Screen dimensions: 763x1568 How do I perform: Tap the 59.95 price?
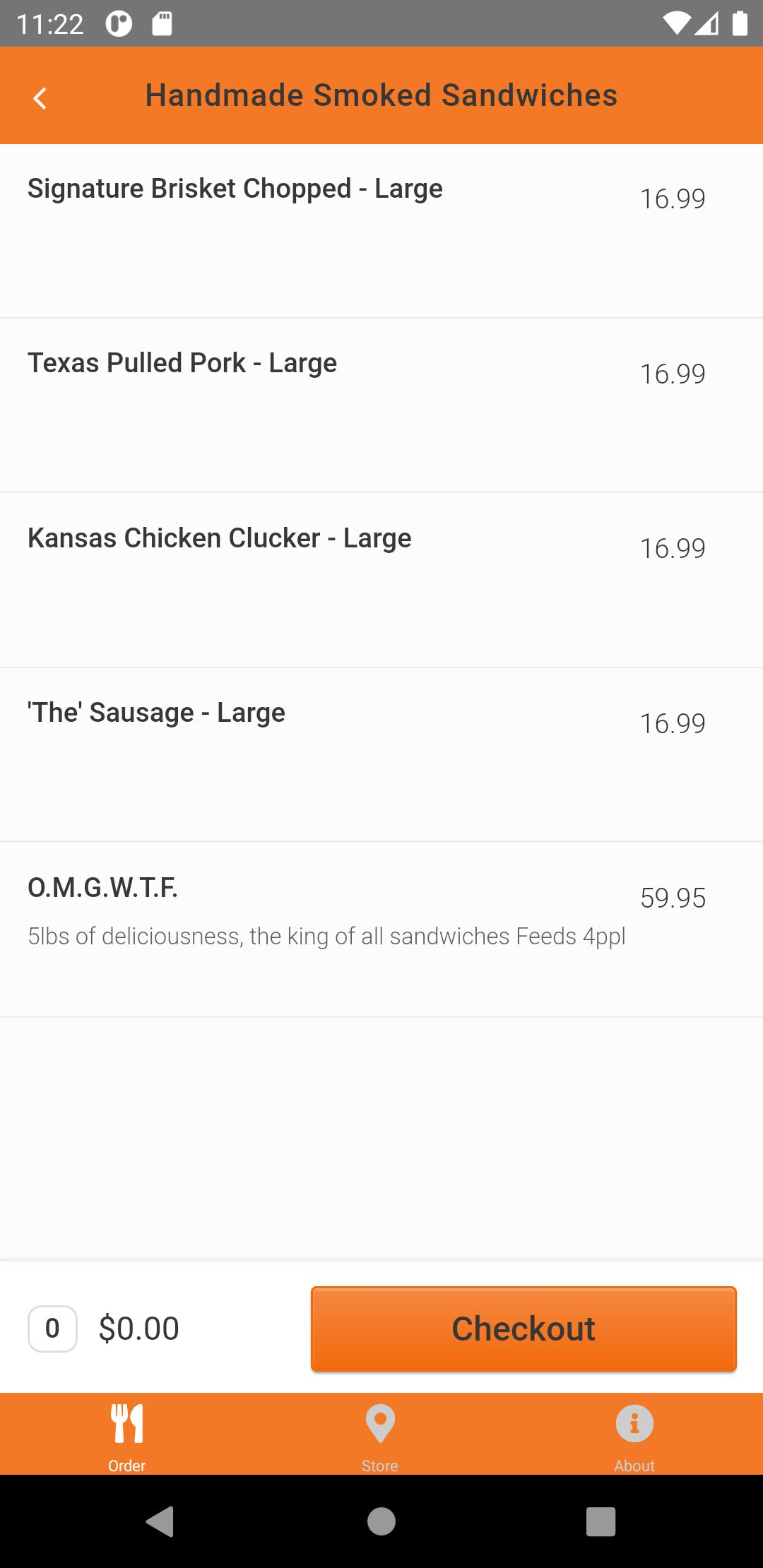coord(673,898)
